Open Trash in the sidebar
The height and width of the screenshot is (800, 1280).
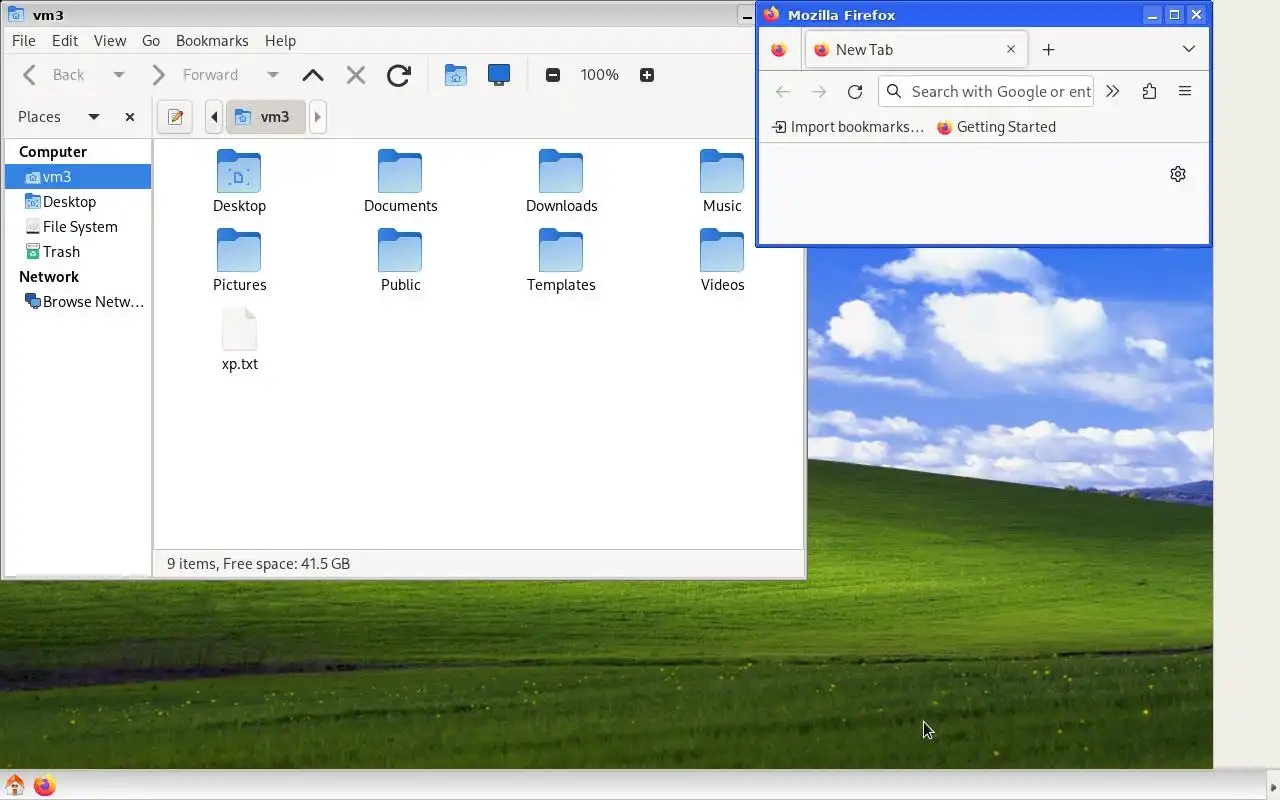click(x=78, y=252)
